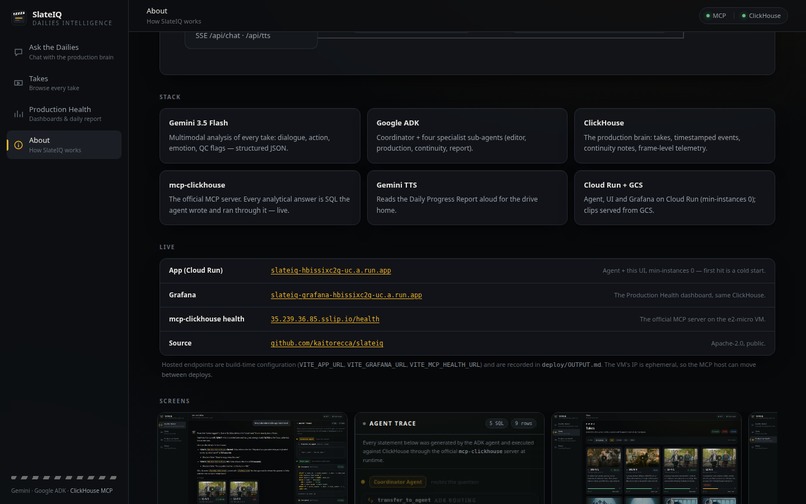Open the github.com/kaitorecca/slateiq source link

tap(326, 343)
